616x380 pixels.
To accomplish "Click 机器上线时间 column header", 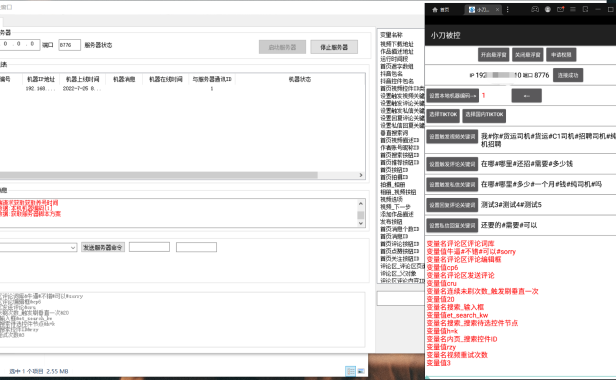I will (82, 79).
